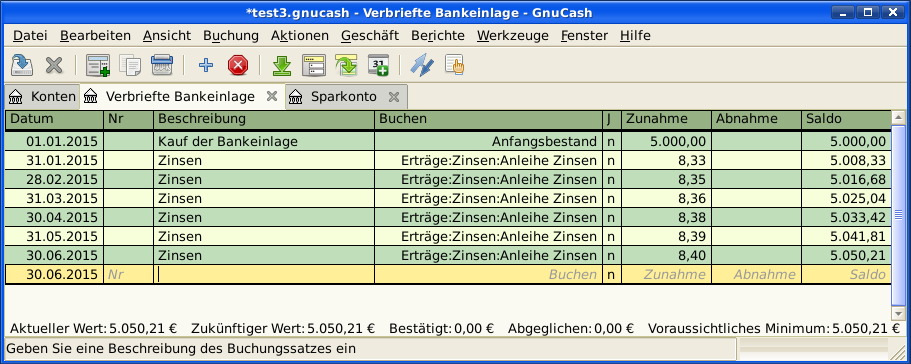The width and height of the screenshot is (911, 364).
Task: Click the 5.033,42 balance cell
Action: 846,218
